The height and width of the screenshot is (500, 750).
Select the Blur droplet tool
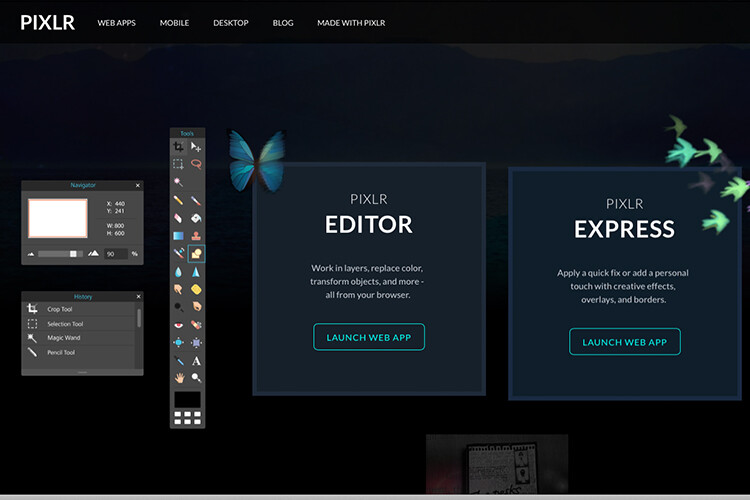(x=178, y=272)
